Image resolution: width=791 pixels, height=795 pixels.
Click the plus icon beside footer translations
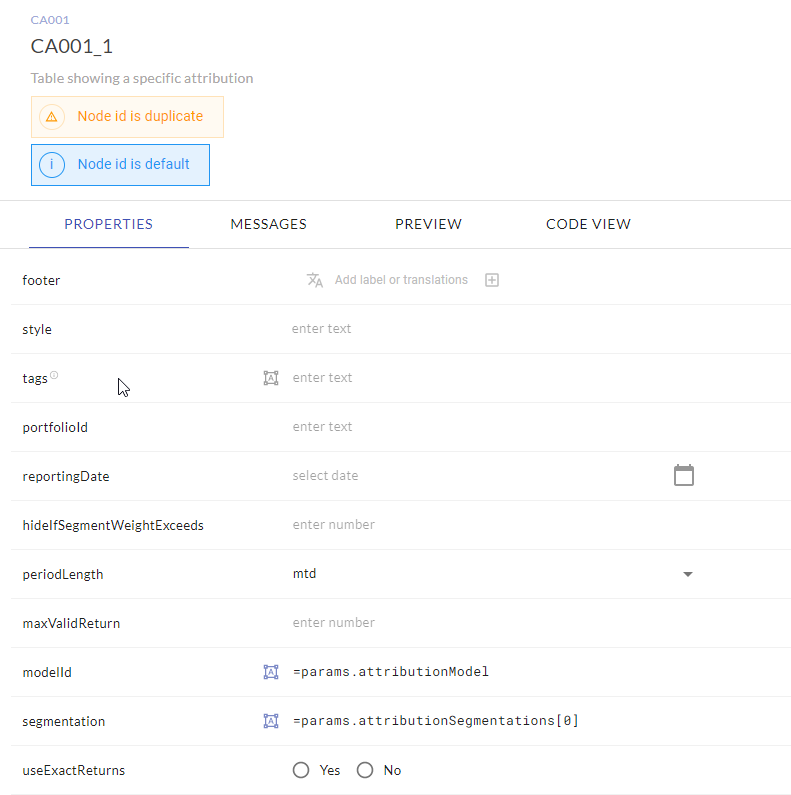pyautogui.click(x=492, y=280)
